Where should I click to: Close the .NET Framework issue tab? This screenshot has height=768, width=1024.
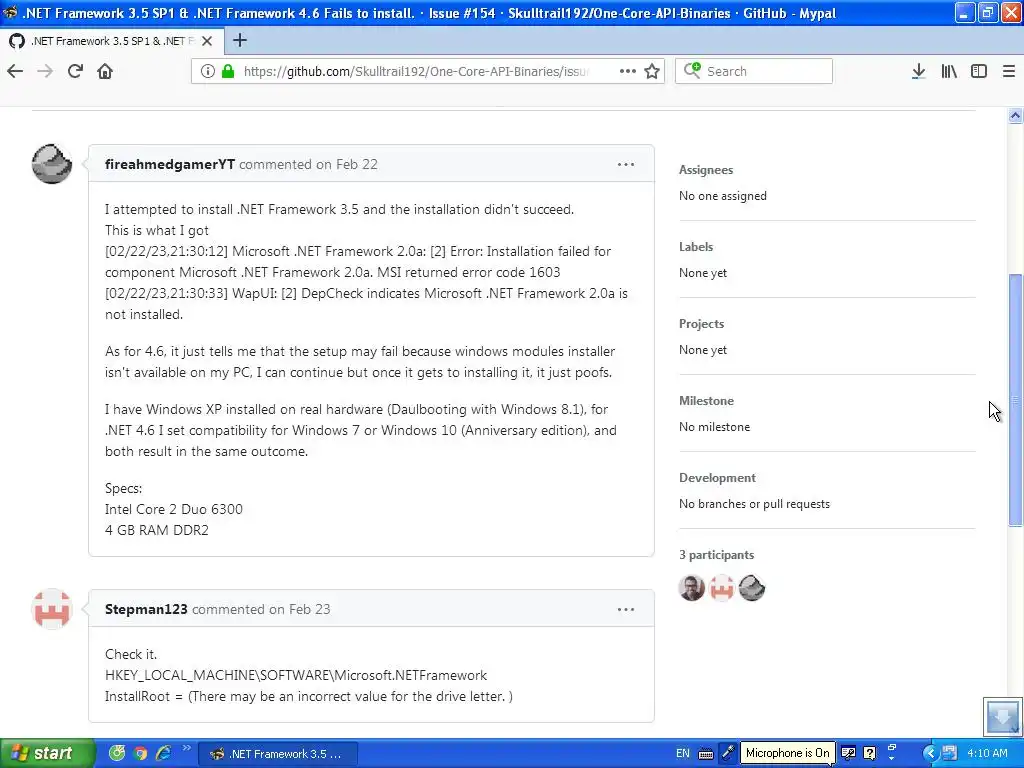click(x=207, y=41)
